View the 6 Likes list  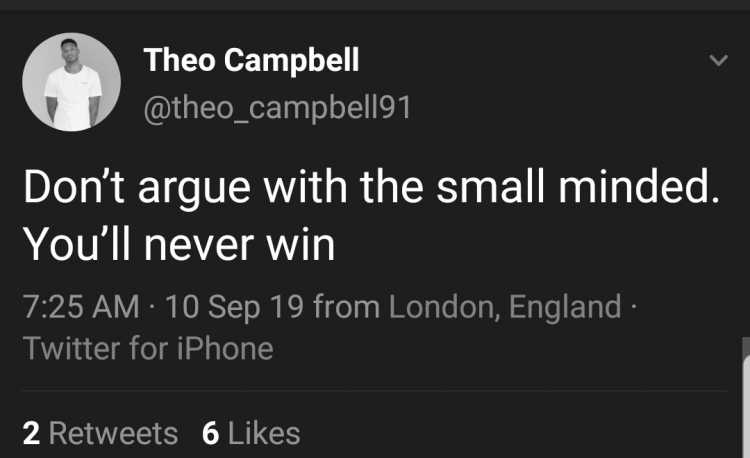click(x=251, y=433)
